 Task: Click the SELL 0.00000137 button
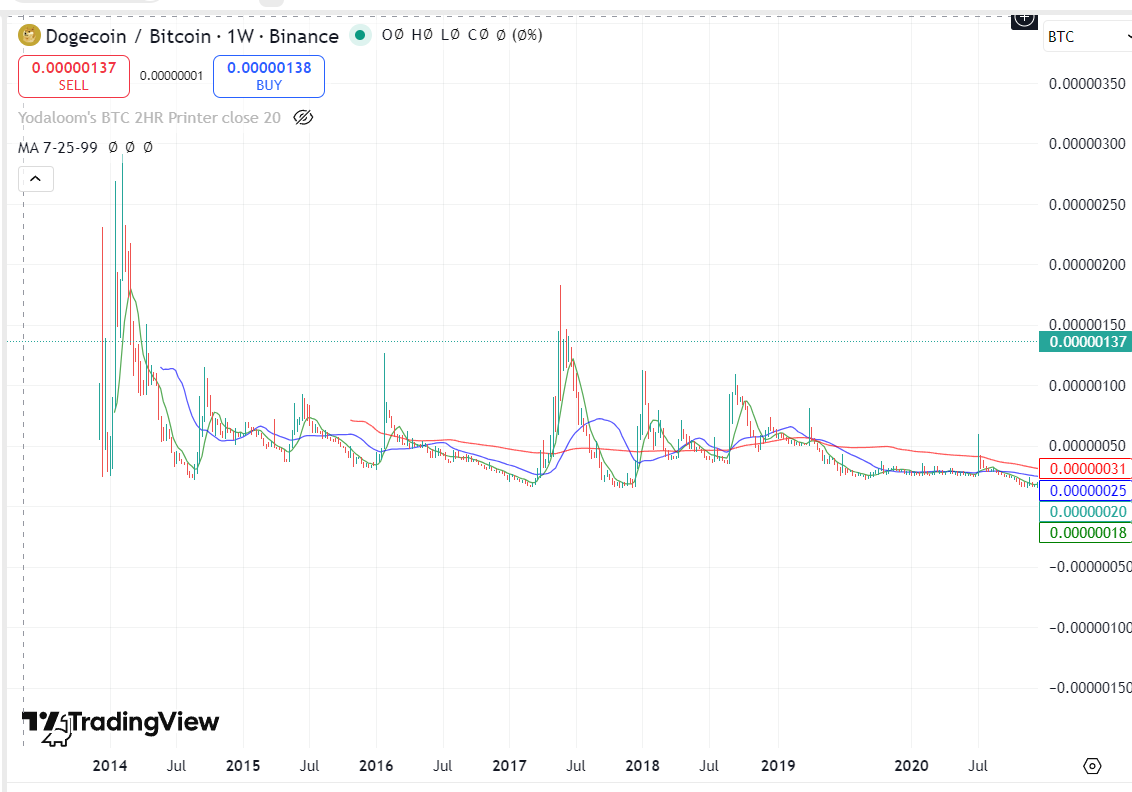tap(74, 76)
